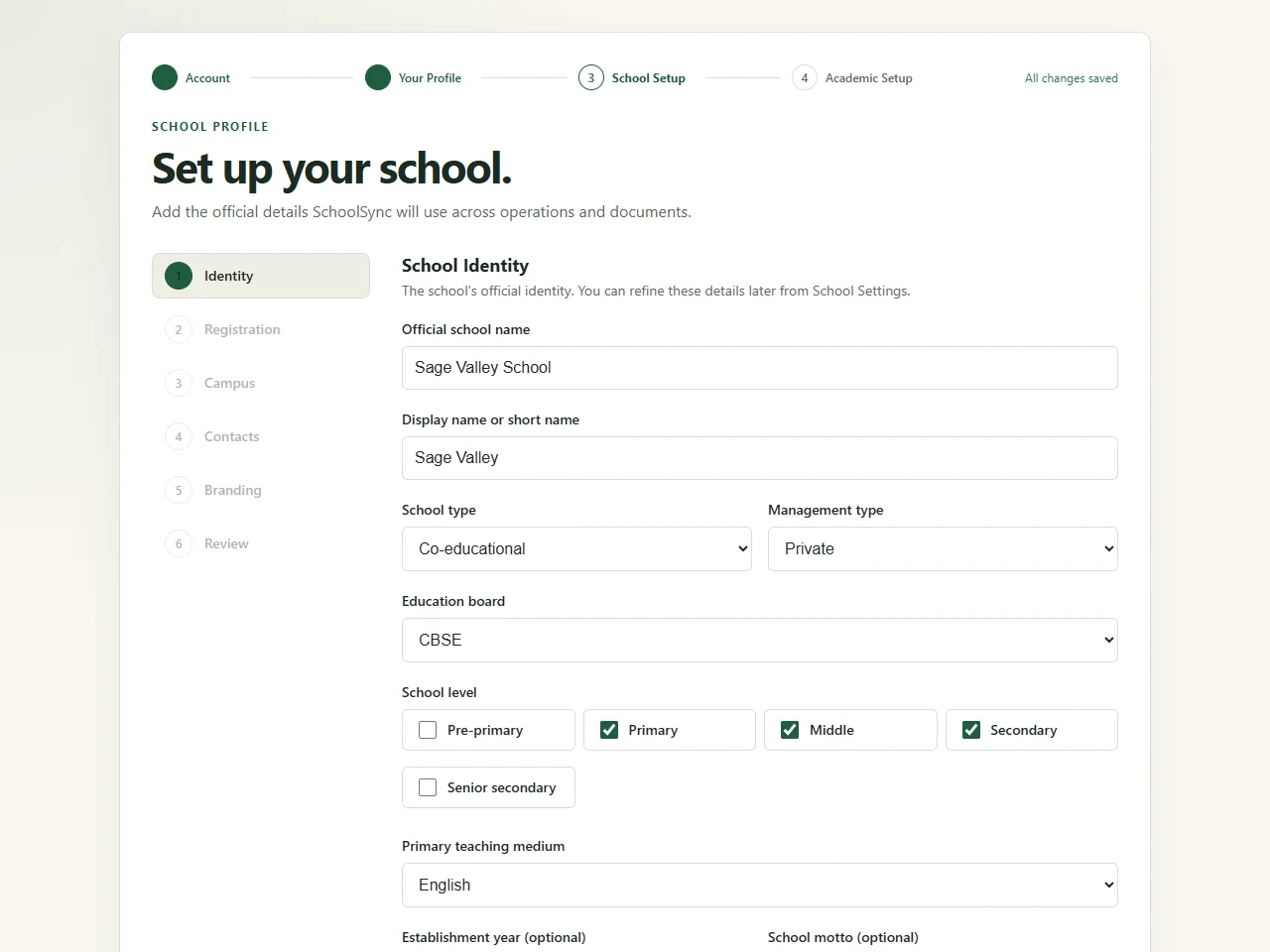Click the step 4 Academic Setup circle

[x=805, y=77]
